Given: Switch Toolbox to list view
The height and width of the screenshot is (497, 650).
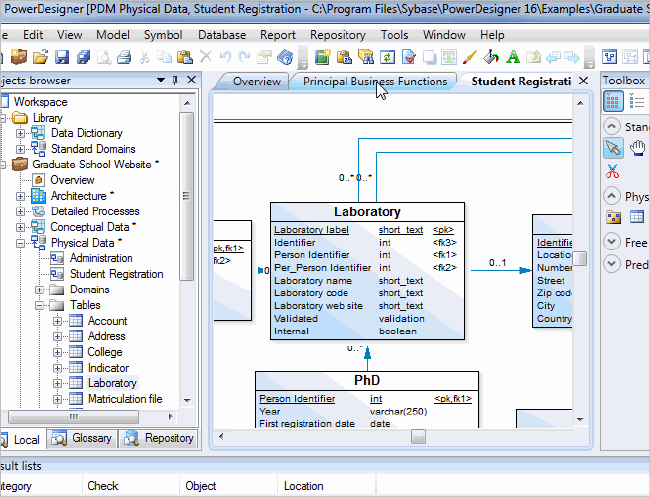Looking at the screenshot, I should 637,102.
